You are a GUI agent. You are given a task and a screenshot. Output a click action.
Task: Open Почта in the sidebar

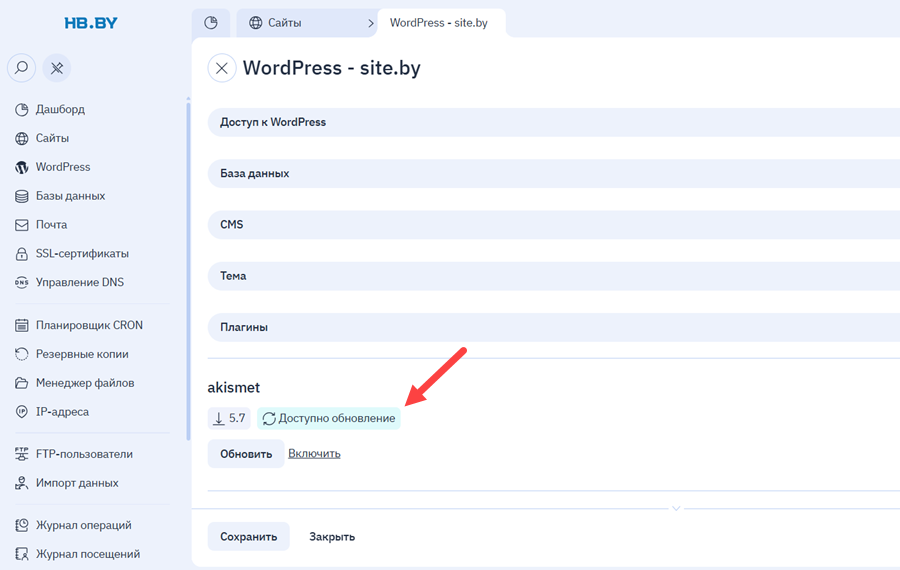click(52, 225)
